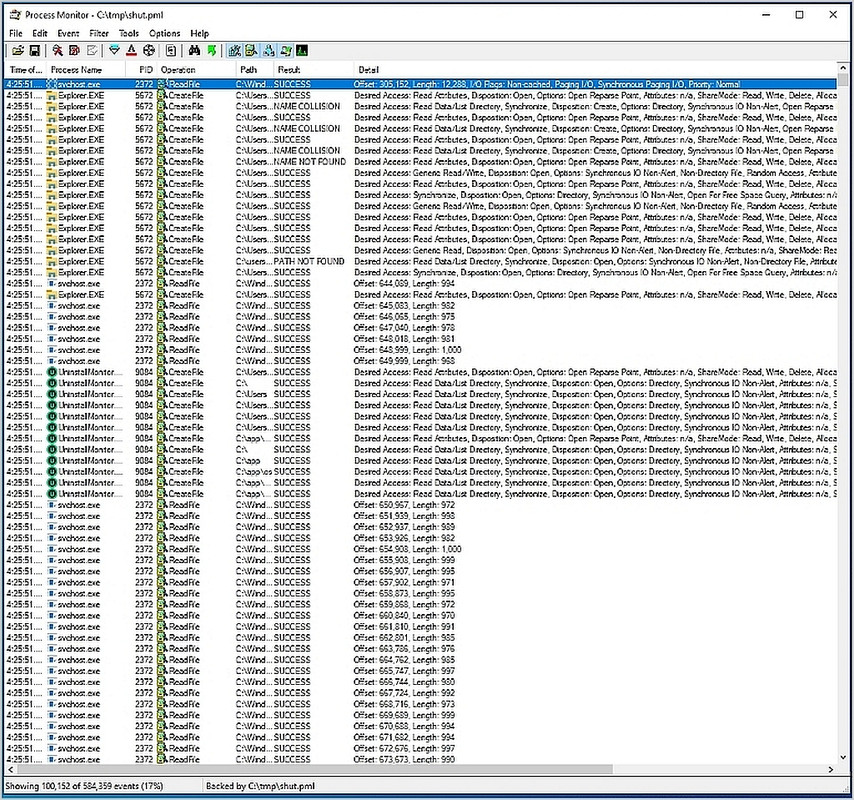This screenshot has width=854, height=800.
Task: Open the Options menu
Action: [x=164, y=33]
